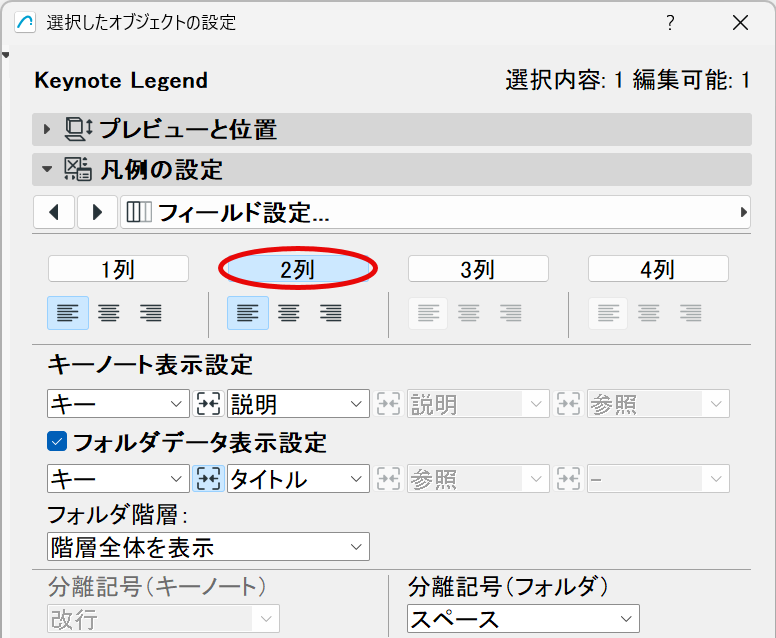The width and height of the screenshot is (776, 638).
Task: Uncheck フォルダデータ表示設定 checkbox
Action: [x=57, y=441]
